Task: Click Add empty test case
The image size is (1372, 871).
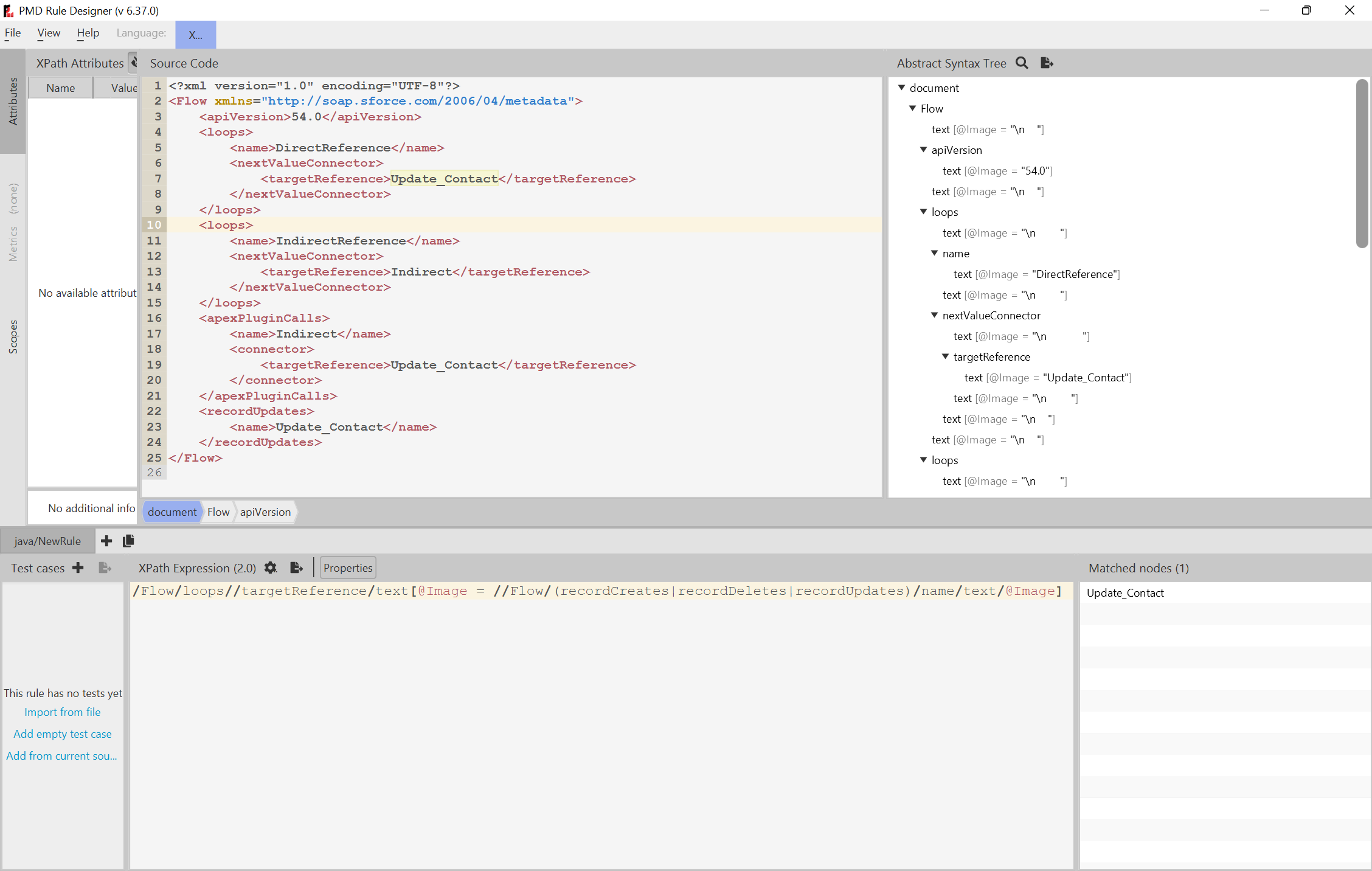Action: tap(62, 734)
